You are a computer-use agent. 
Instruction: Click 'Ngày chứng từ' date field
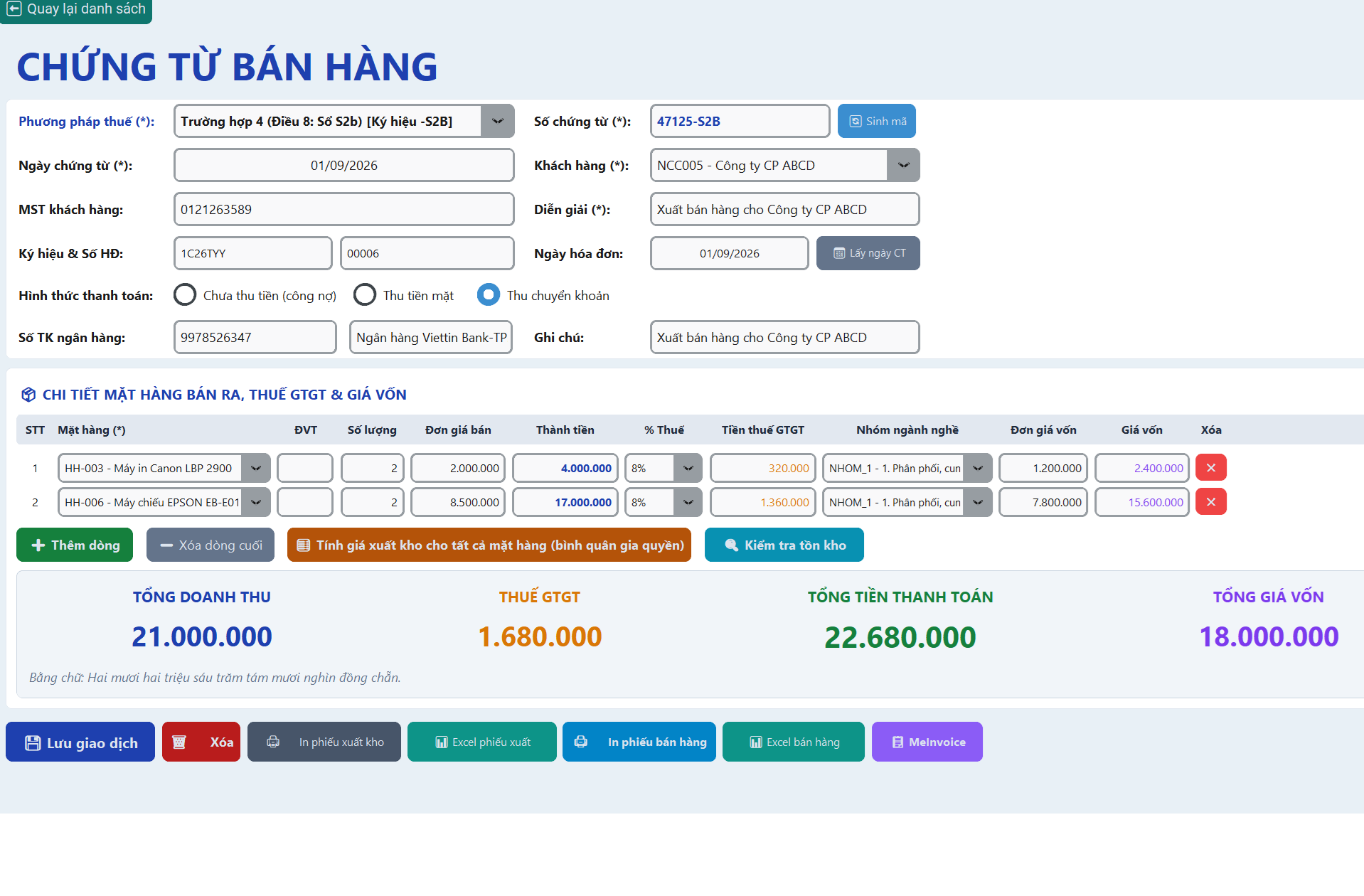tap(344, 166)
